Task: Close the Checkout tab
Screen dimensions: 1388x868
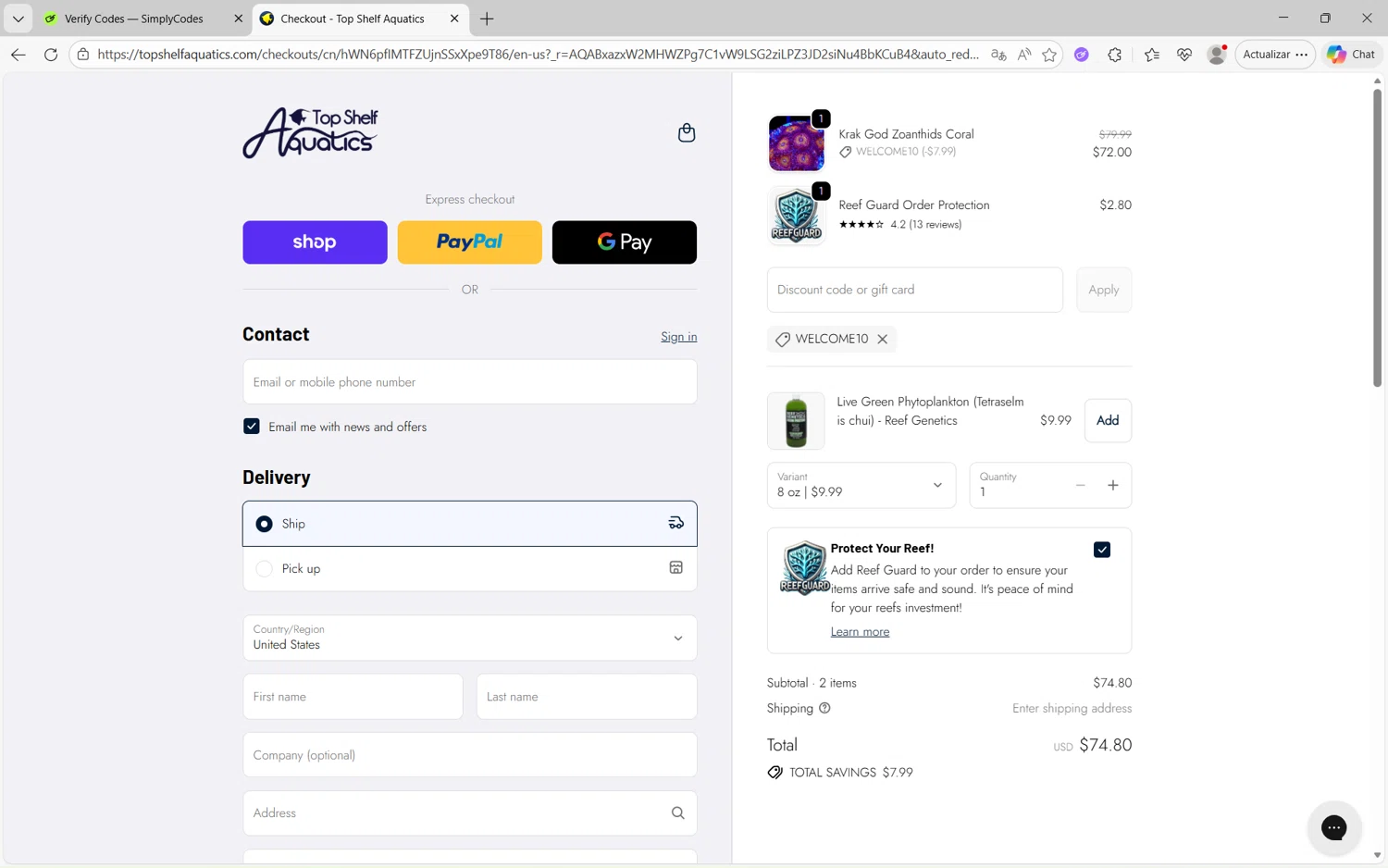Action: [454, 19]
